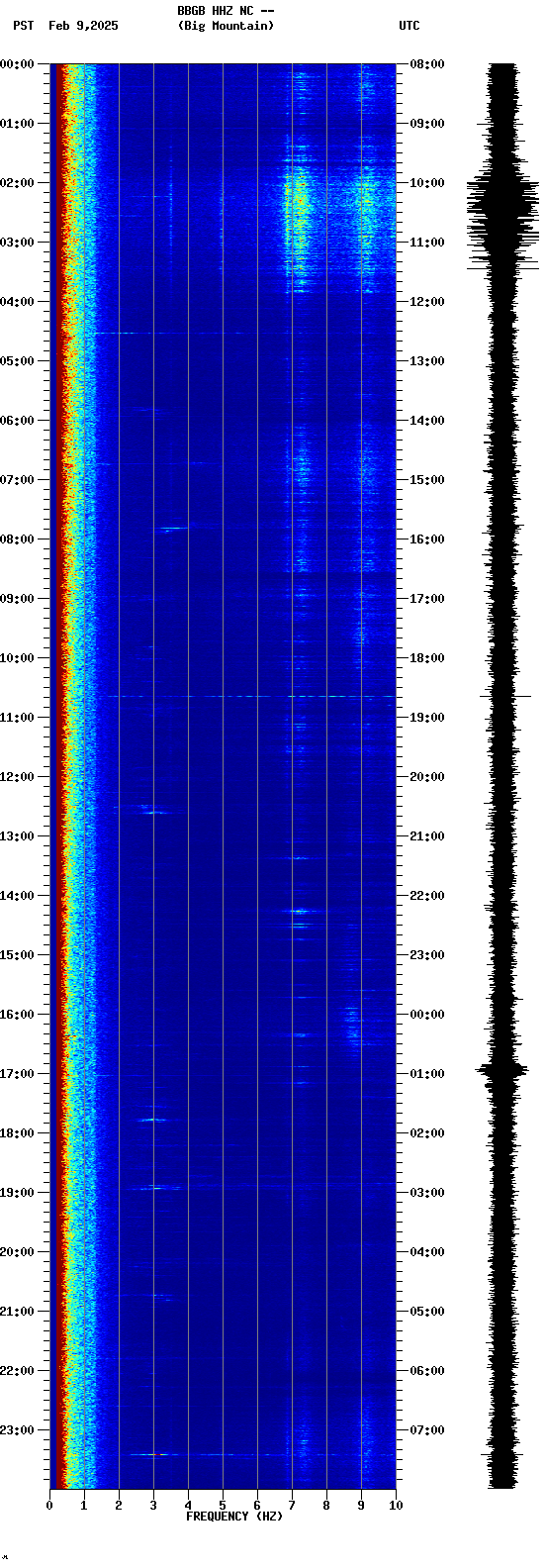The width and height of the screenshot is (546, 1568).
Task: Click the 08:00 UTC time label
Action: (x=427, y=64)
